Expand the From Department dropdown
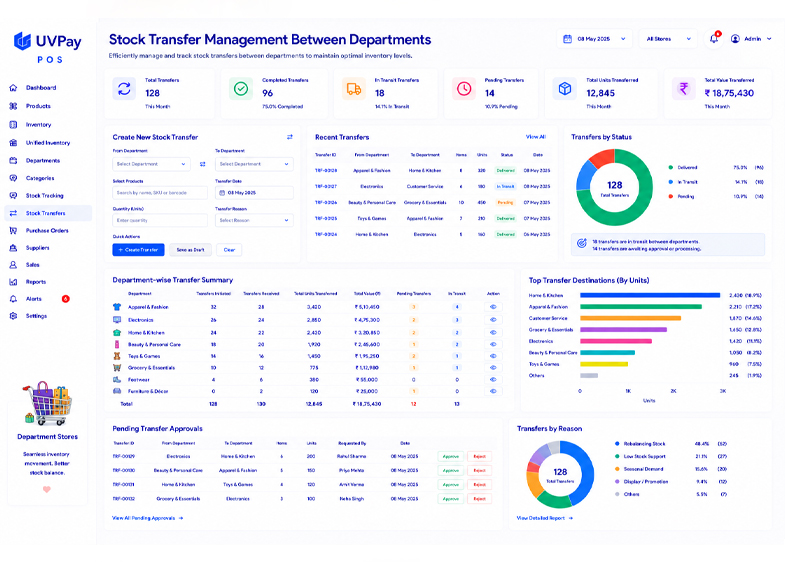 151,164
